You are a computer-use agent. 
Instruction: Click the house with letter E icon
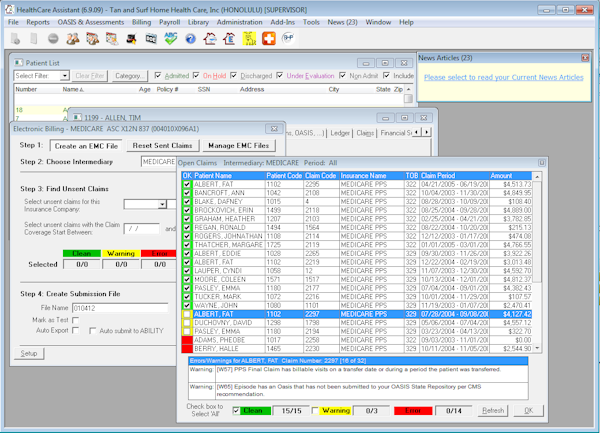click(x=229, y=39)
